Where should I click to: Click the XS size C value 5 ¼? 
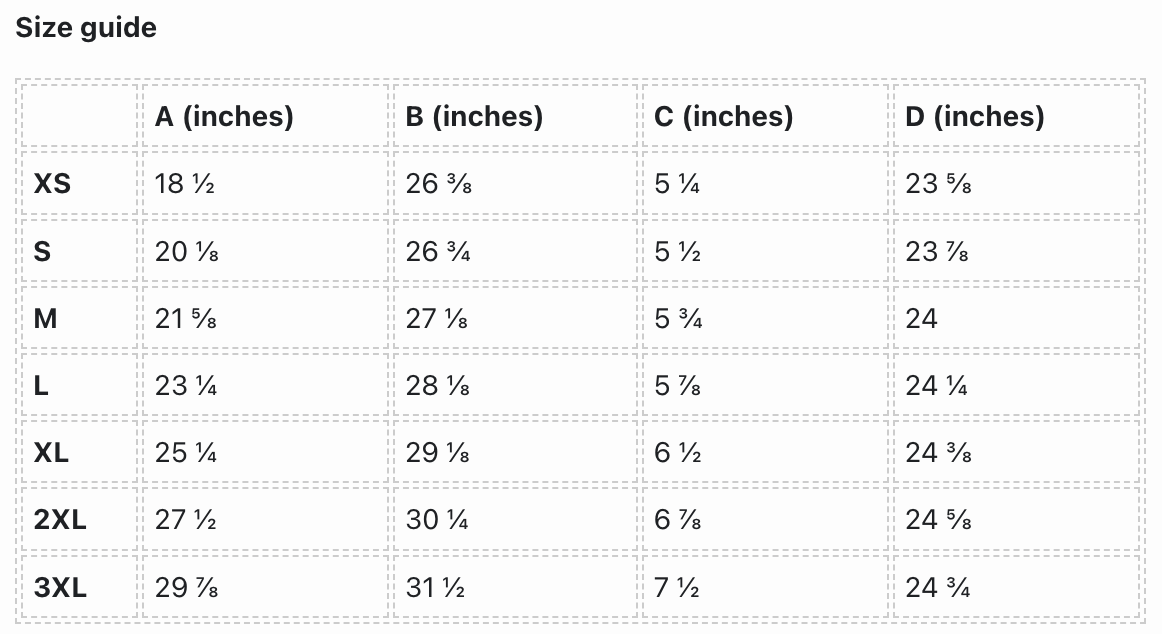pyautogui.click(x=677, y=184)
